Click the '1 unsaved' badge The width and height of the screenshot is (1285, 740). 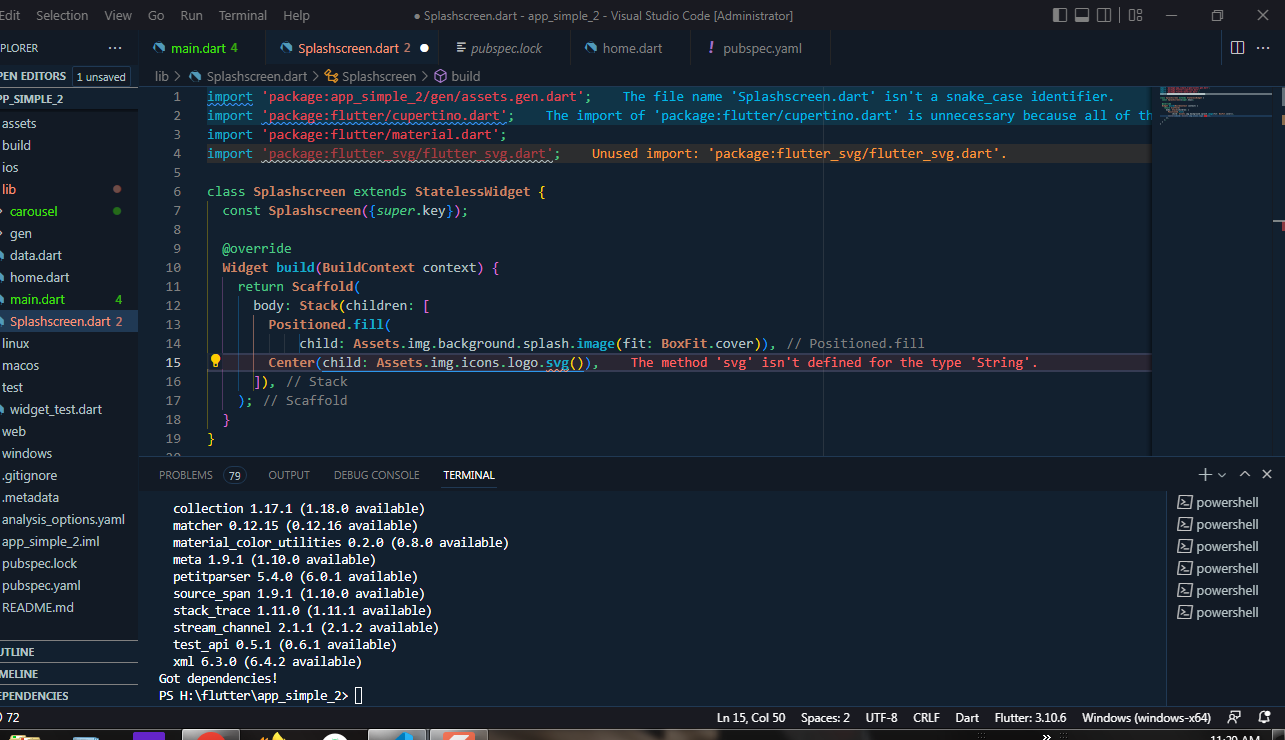(101, 77)
